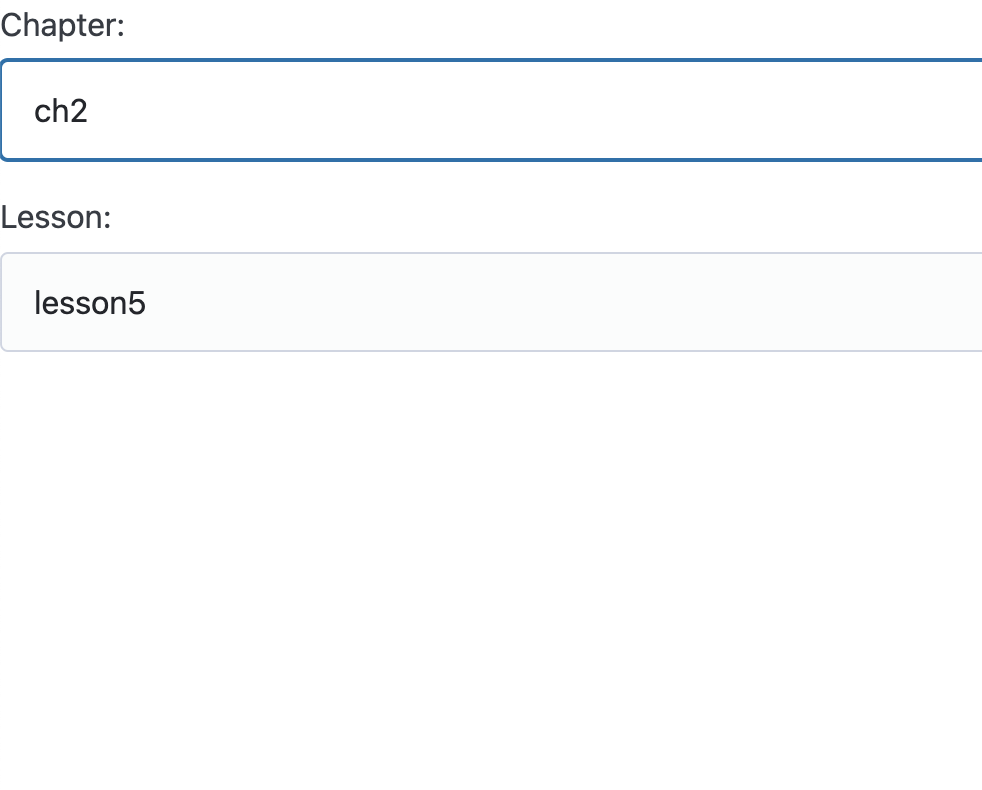Screen dimensions: 982x790
Task: Click the Chapter field containing ch2
Action: (x=491, y=110)
